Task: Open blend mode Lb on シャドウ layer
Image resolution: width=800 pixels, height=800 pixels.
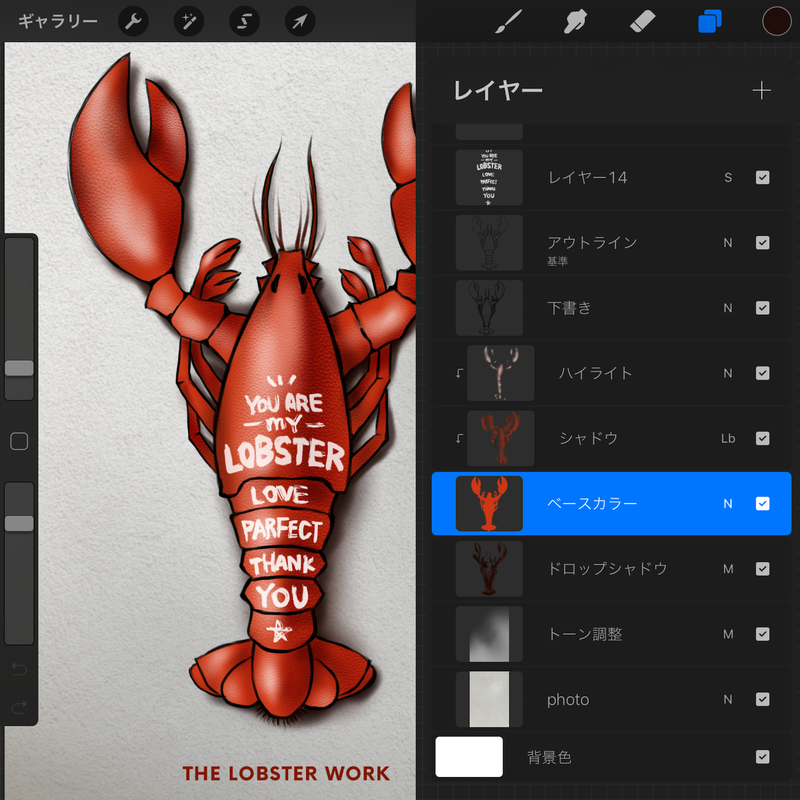Action: point(728,438)
